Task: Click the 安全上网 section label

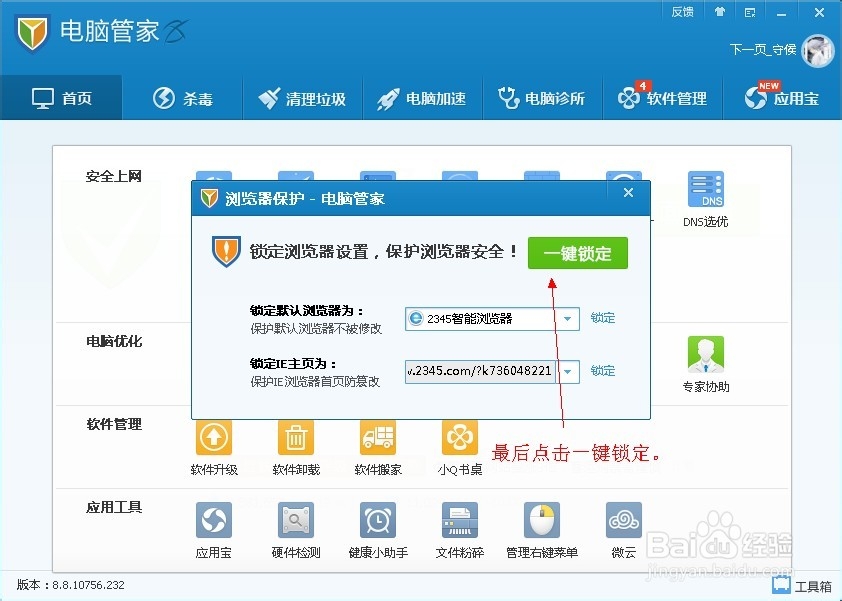Action: [114, 176]
